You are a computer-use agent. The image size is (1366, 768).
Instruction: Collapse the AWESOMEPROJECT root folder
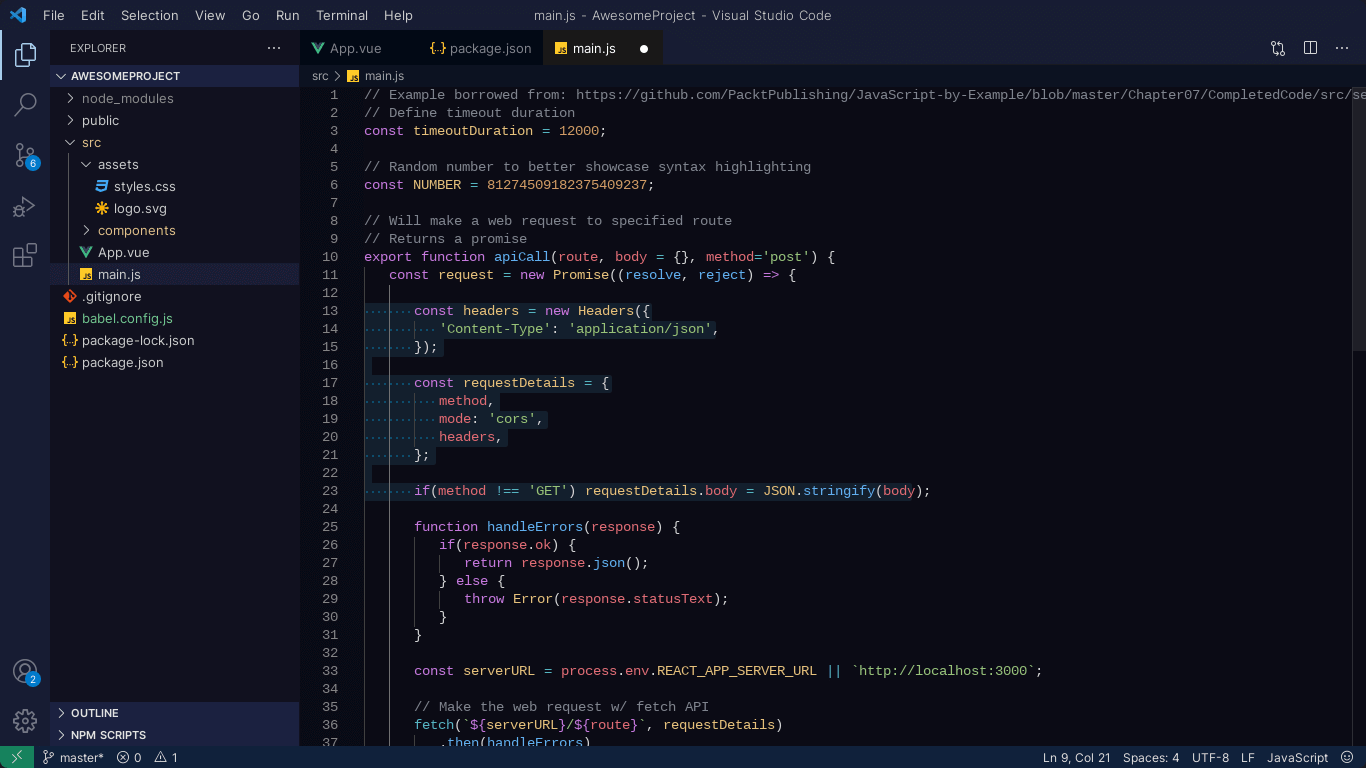(175, 76)
